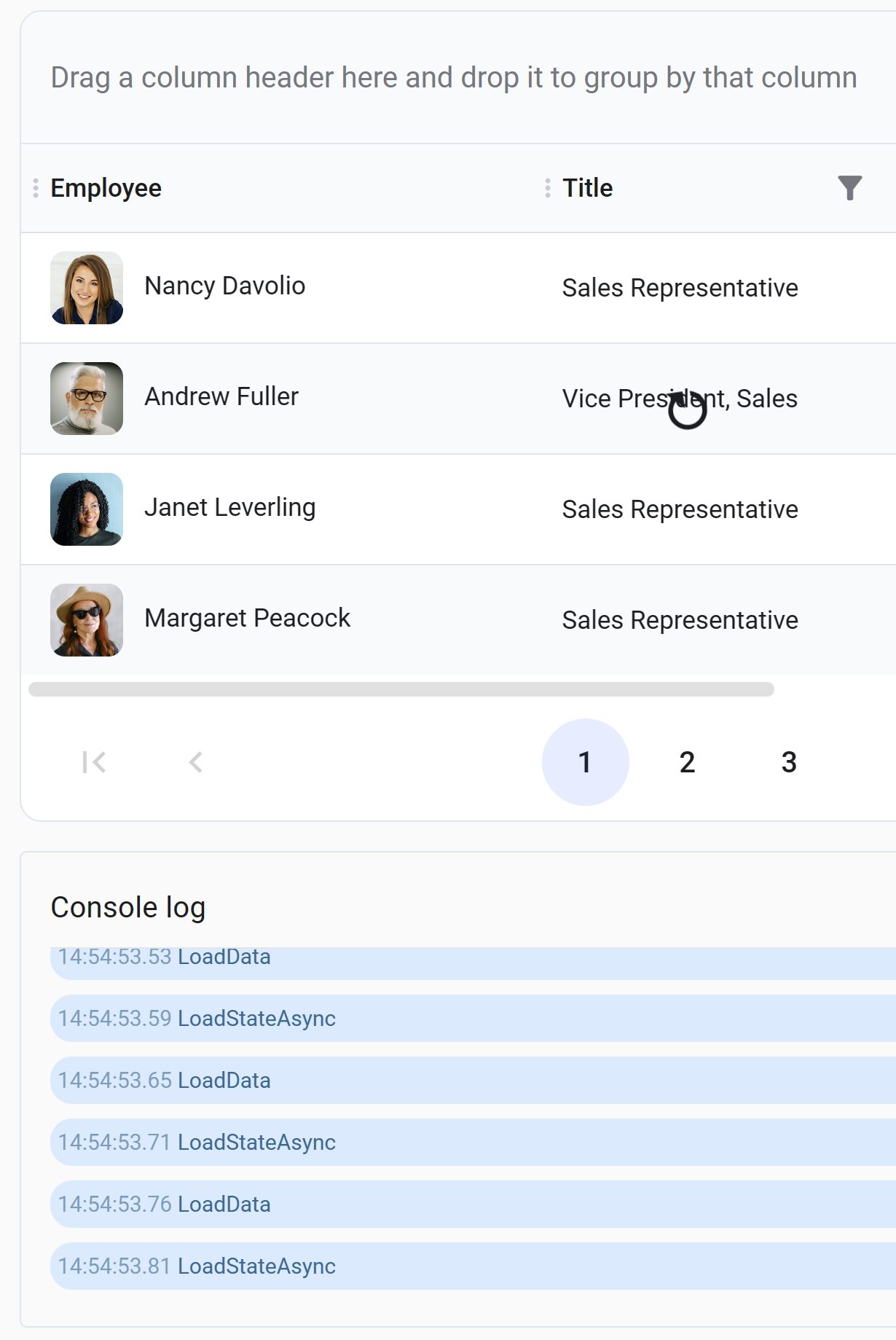Select page 1 in the pager
Image resolution: width=896 pixels, height=1340 pixels.
coord(585,761)
